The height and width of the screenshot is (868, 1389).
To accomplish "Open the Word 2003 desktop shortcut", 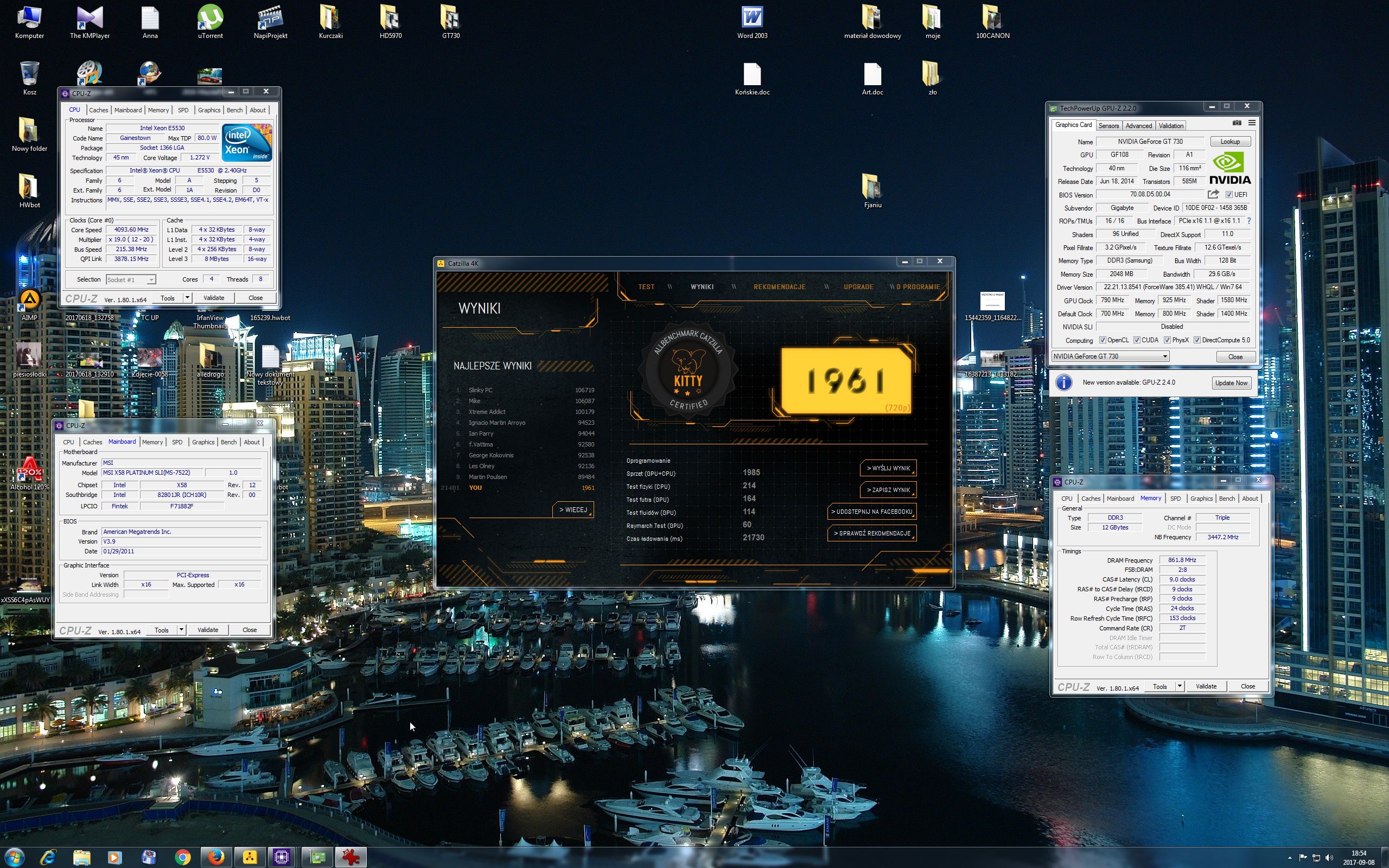I will pyautogui.click(x=752, y=22).
